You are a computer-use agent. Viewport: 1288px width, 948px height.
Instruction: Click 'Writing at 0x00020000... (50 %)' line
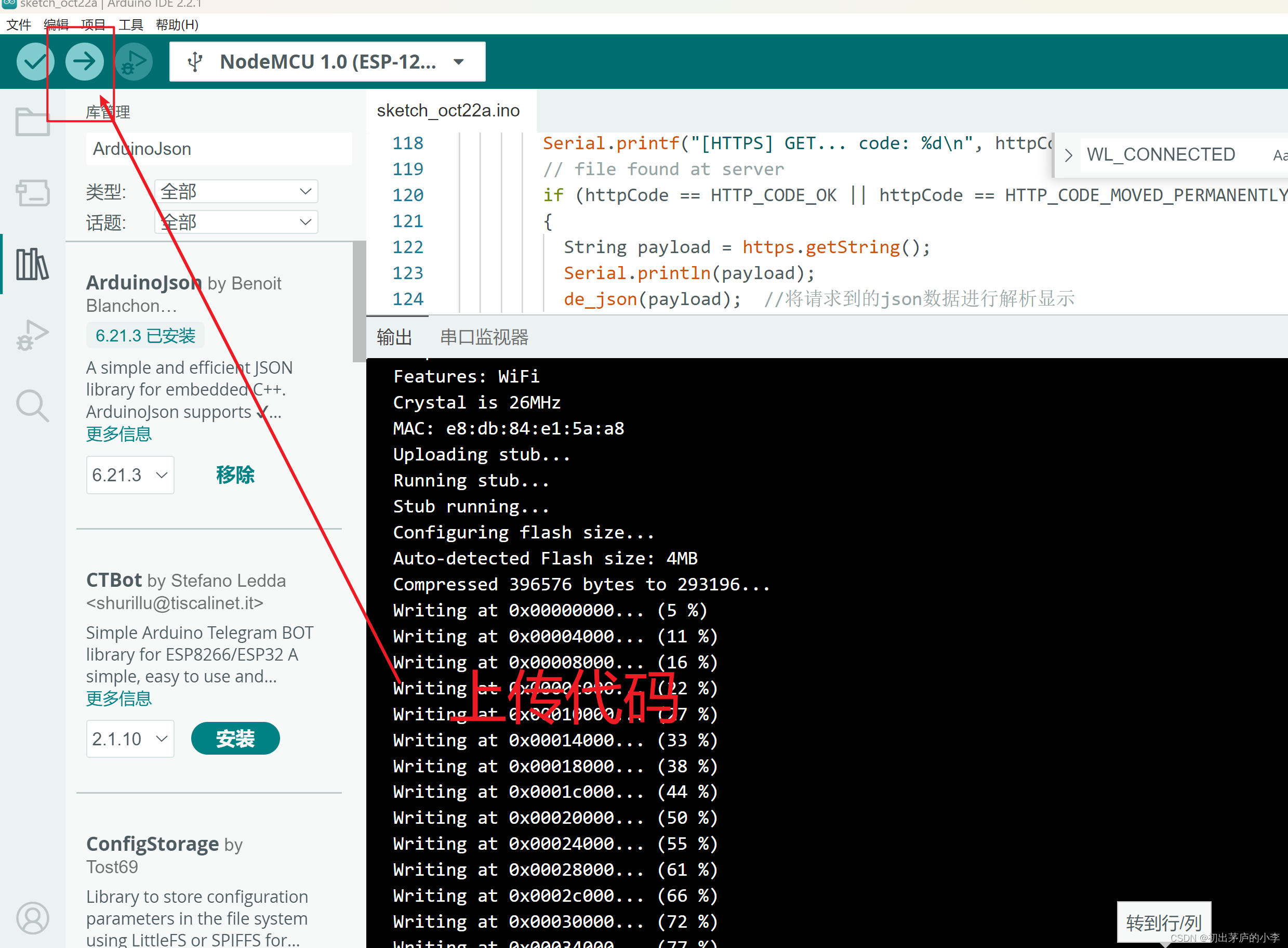tap(555, 818)
